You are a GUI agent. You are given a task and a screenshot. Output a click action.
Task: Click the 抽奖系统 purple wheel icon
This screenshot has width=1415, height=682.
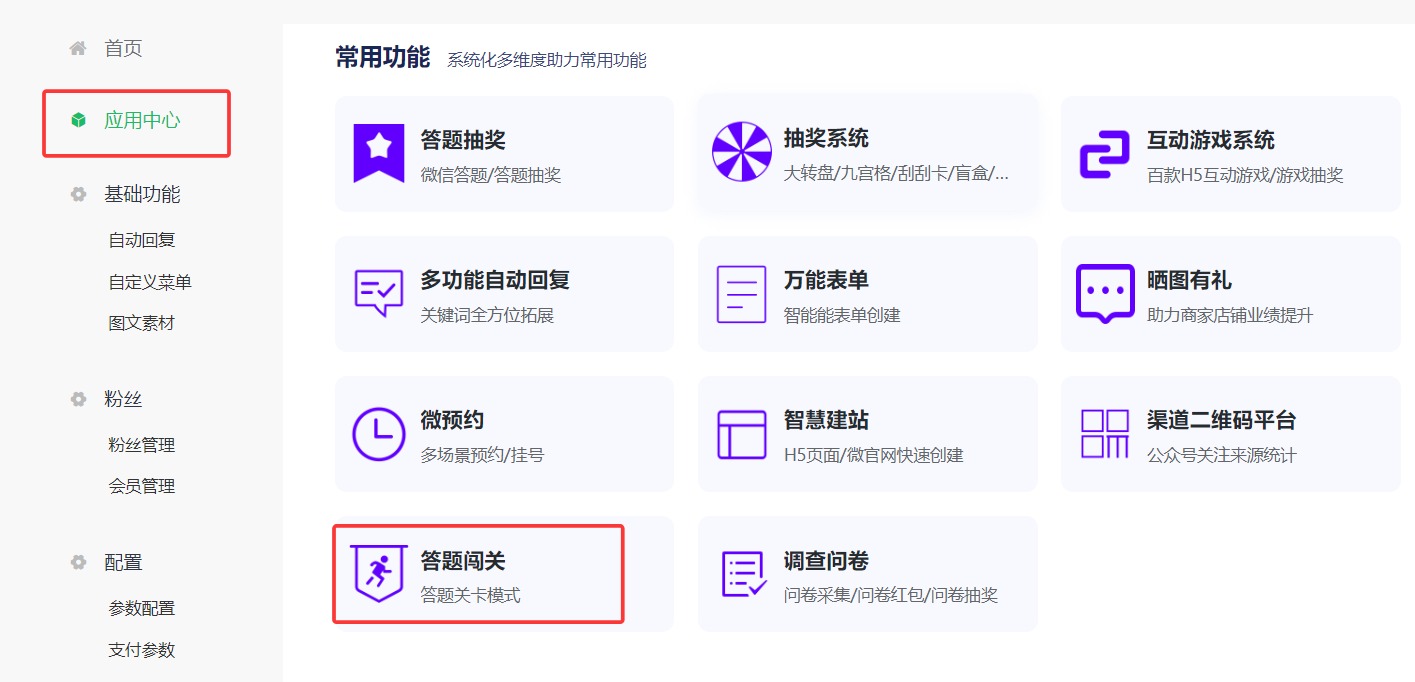(x=741, y=152)
